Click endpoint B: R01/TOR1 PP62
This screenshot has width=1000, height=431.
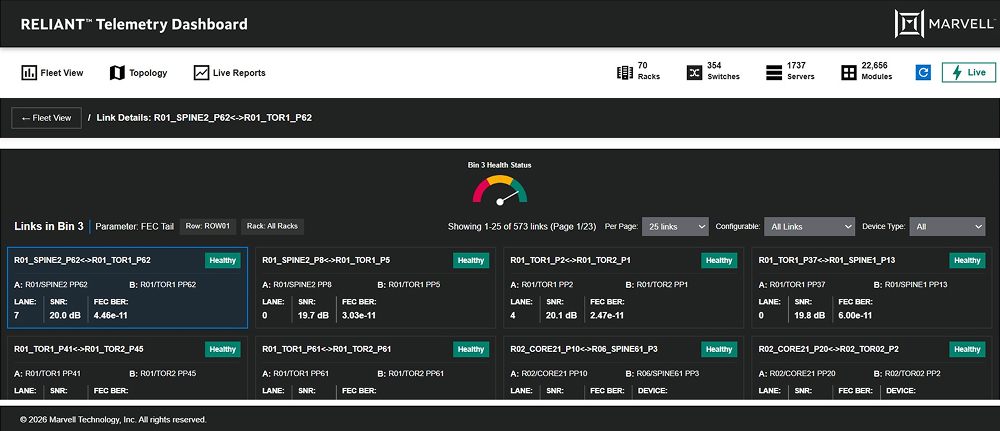[163, 285]
